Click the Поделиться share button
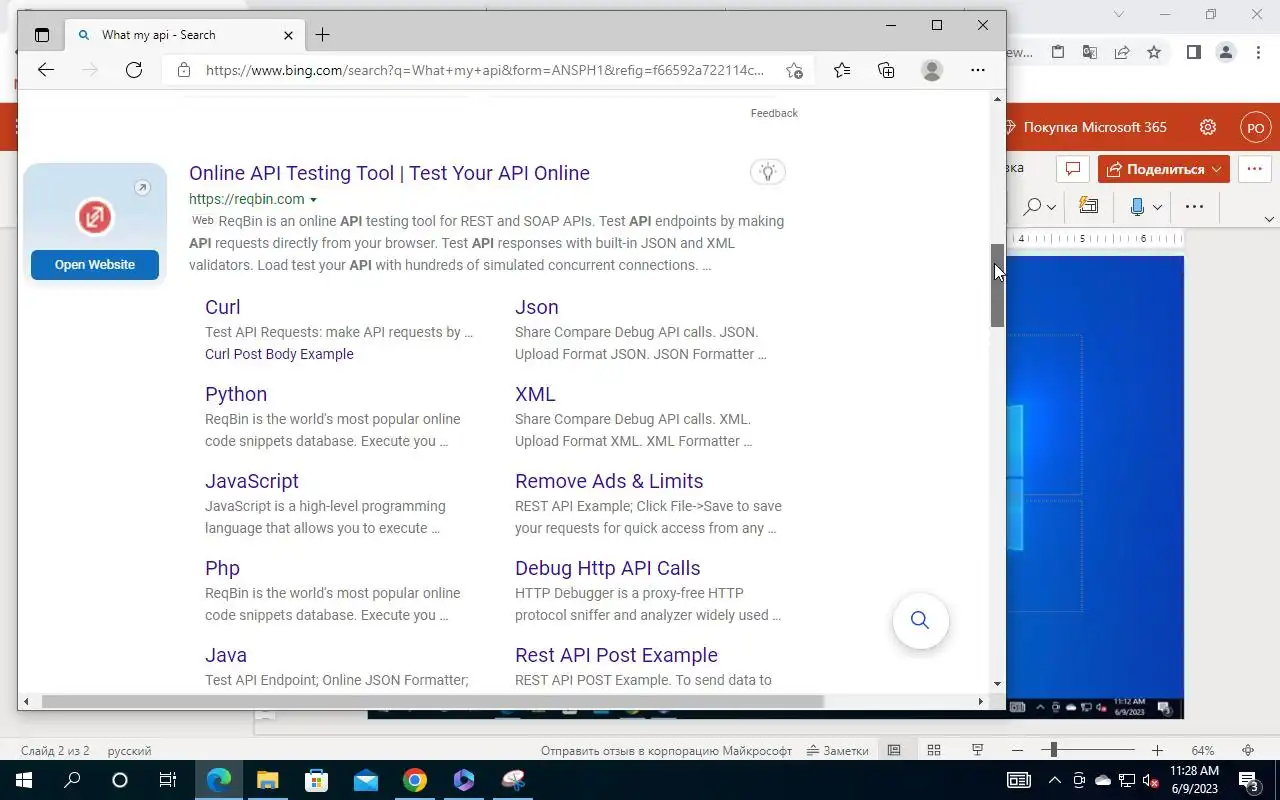 pyautogui.click(x=1163, y=169)
